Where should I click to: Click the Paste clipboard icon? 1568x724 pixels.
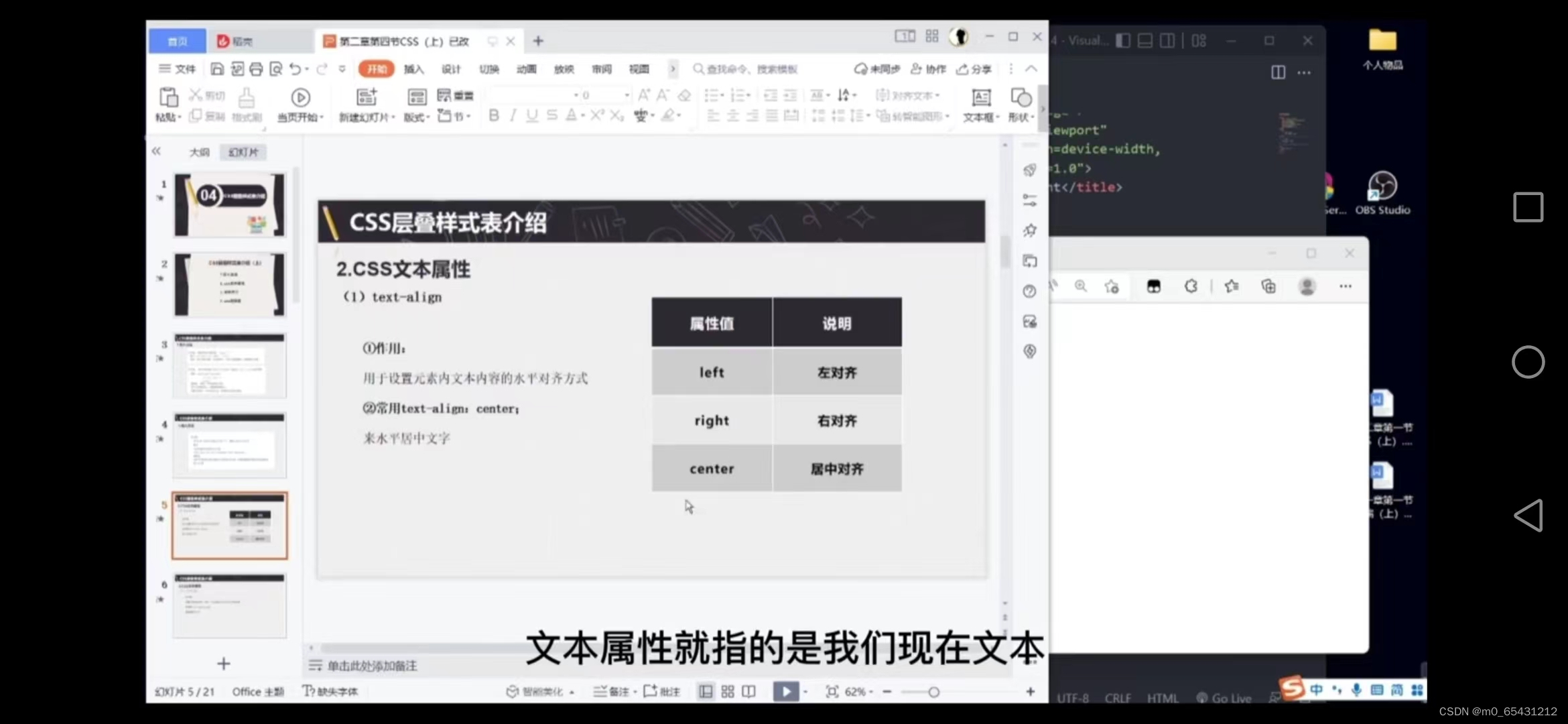click(x=168, y=98)
